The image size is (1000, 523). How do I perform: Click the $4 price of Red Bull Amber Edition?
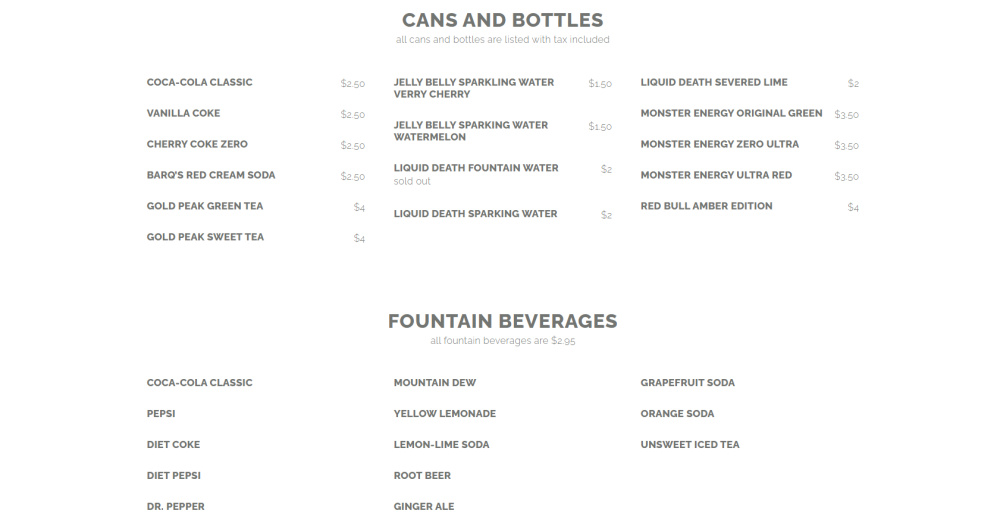click(x=853, y=207)
